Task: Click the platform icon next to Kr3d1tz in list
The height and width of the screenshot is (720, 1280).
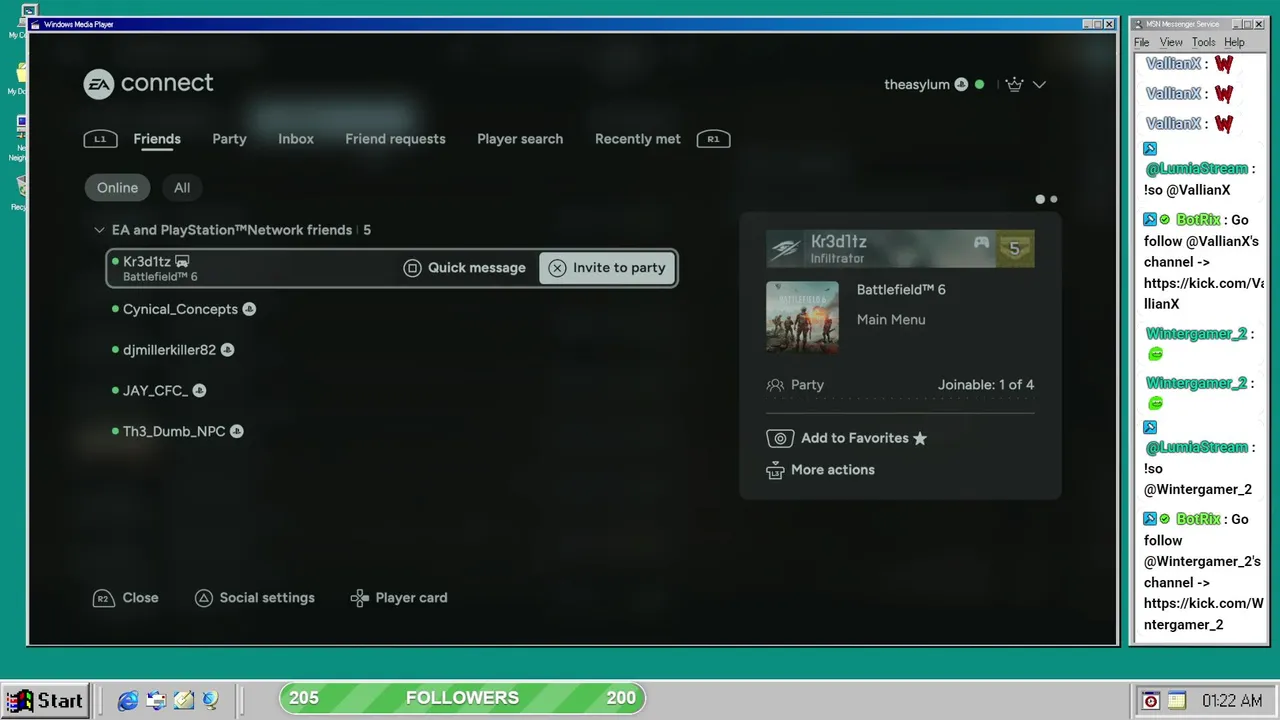Action: [182, 262]
